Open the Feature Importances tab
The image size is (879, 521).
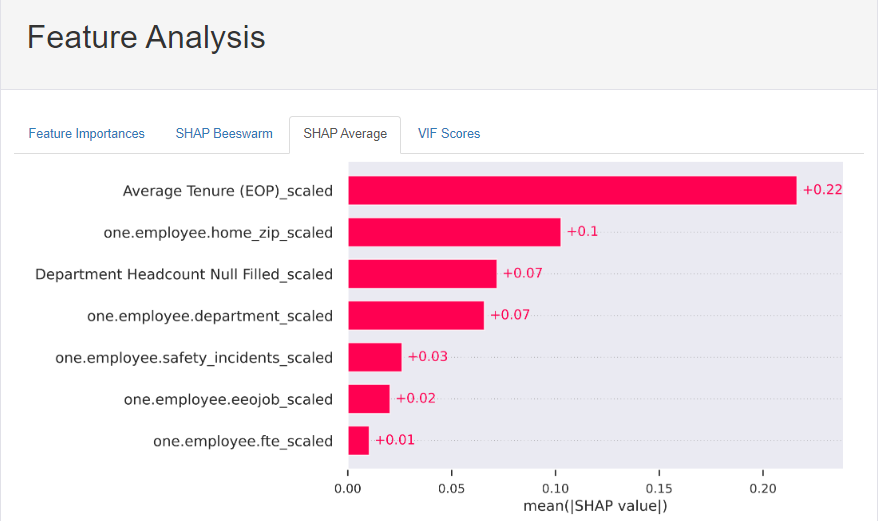tap(86, 133)
